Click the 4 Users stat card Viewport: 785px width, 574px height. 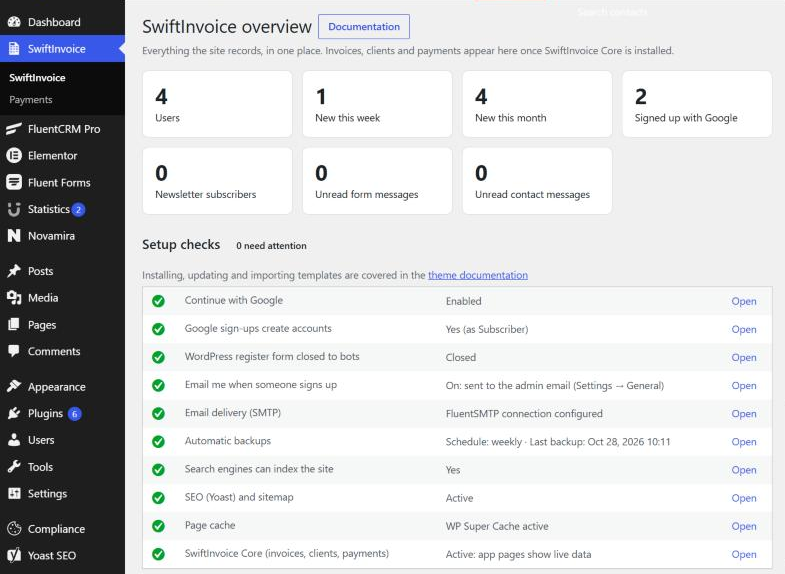[x=217, y=104]
